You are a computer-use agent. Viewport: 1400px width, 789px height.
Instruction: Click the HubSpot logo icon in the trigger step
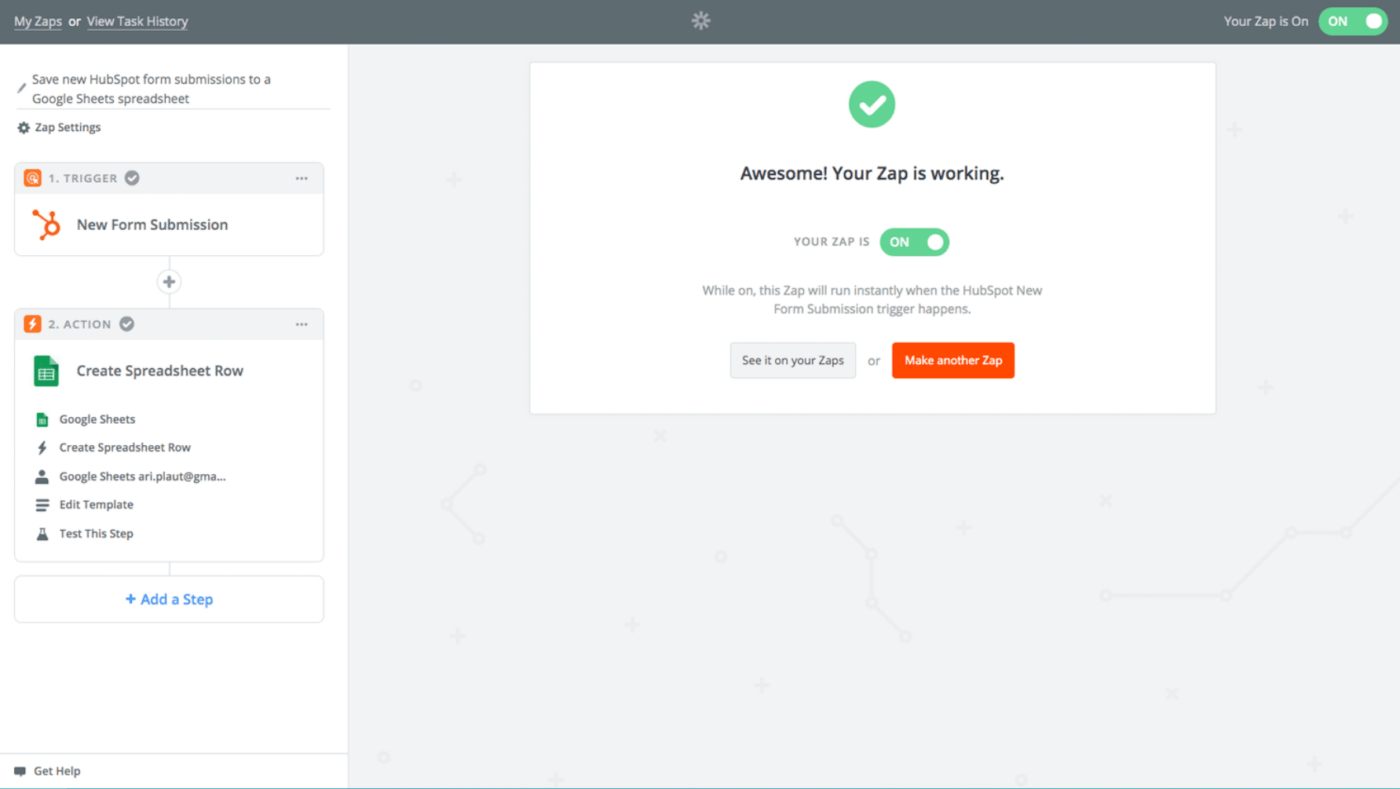coord(46,225)
